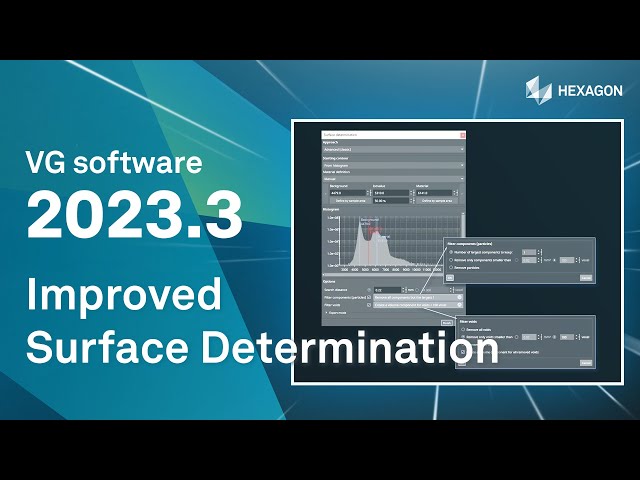Open the Material definition dropdown
The width and height of the screenshot is (640, 480).
pos(393,179)
